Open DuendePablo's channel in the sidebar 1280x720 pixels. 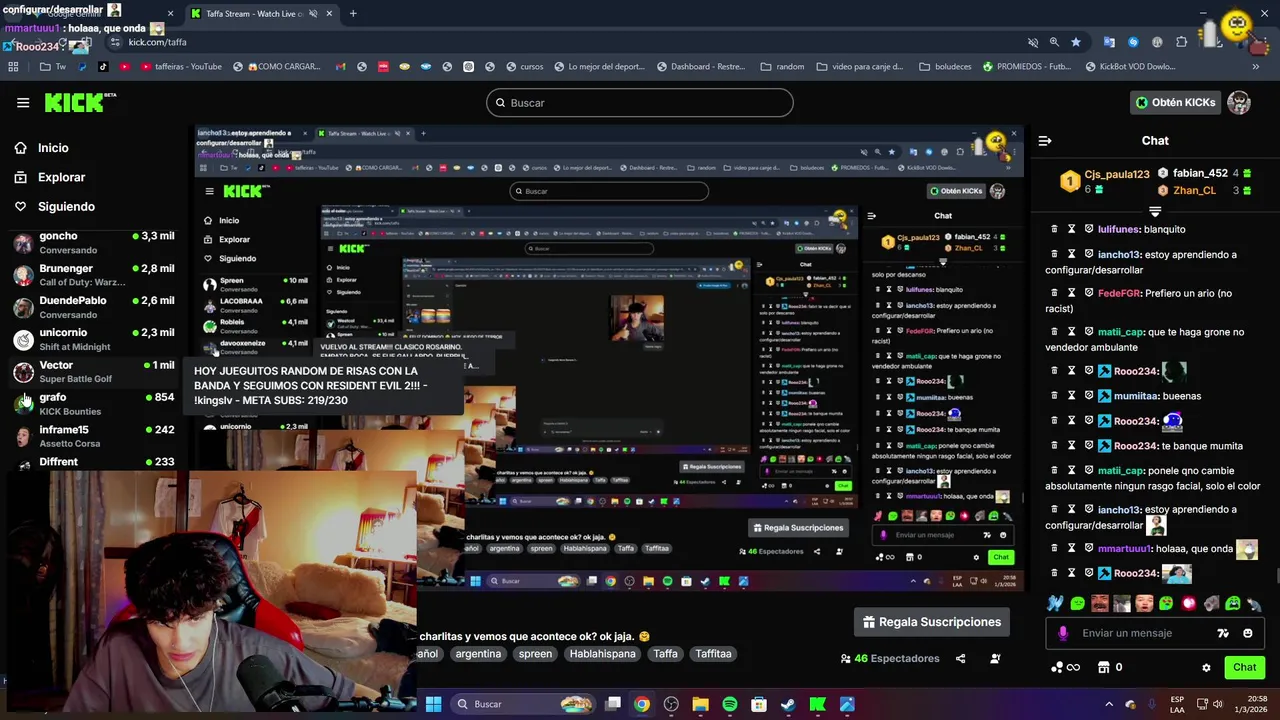(x=94, y=307)
